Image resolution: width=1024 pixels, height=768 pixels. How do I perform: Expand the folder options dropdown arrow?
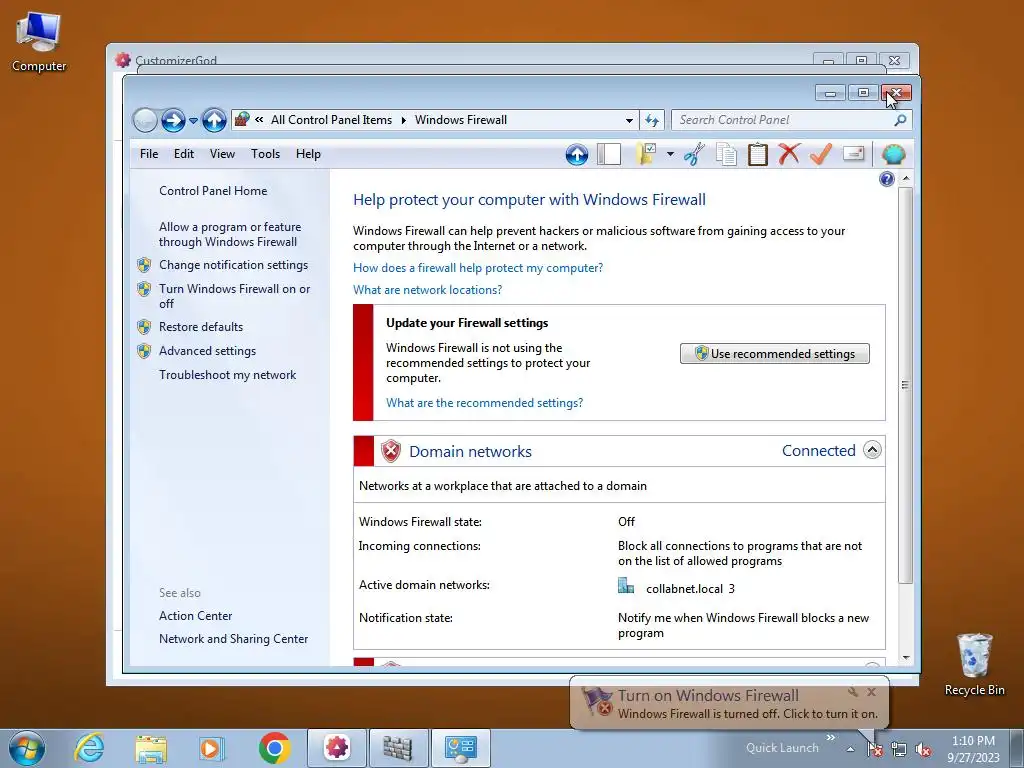click(670, 155)
